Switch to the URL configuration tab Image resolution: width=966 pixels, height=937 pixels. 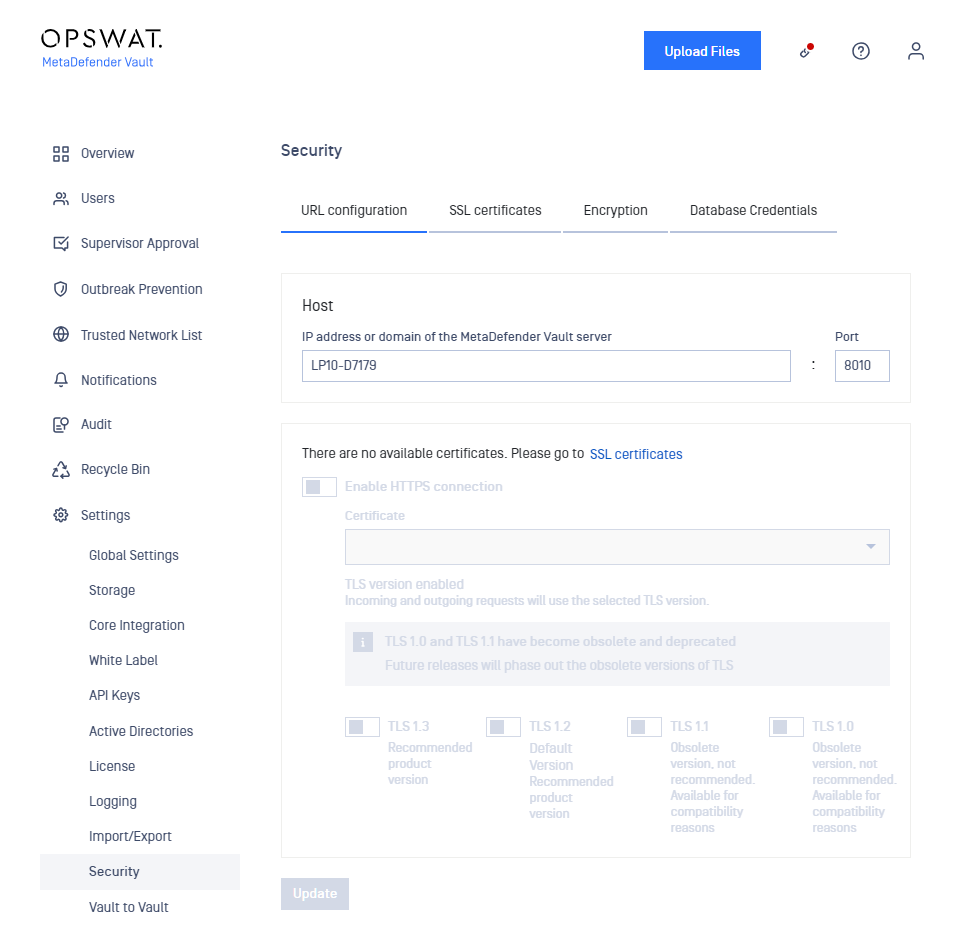coord(354,211)
